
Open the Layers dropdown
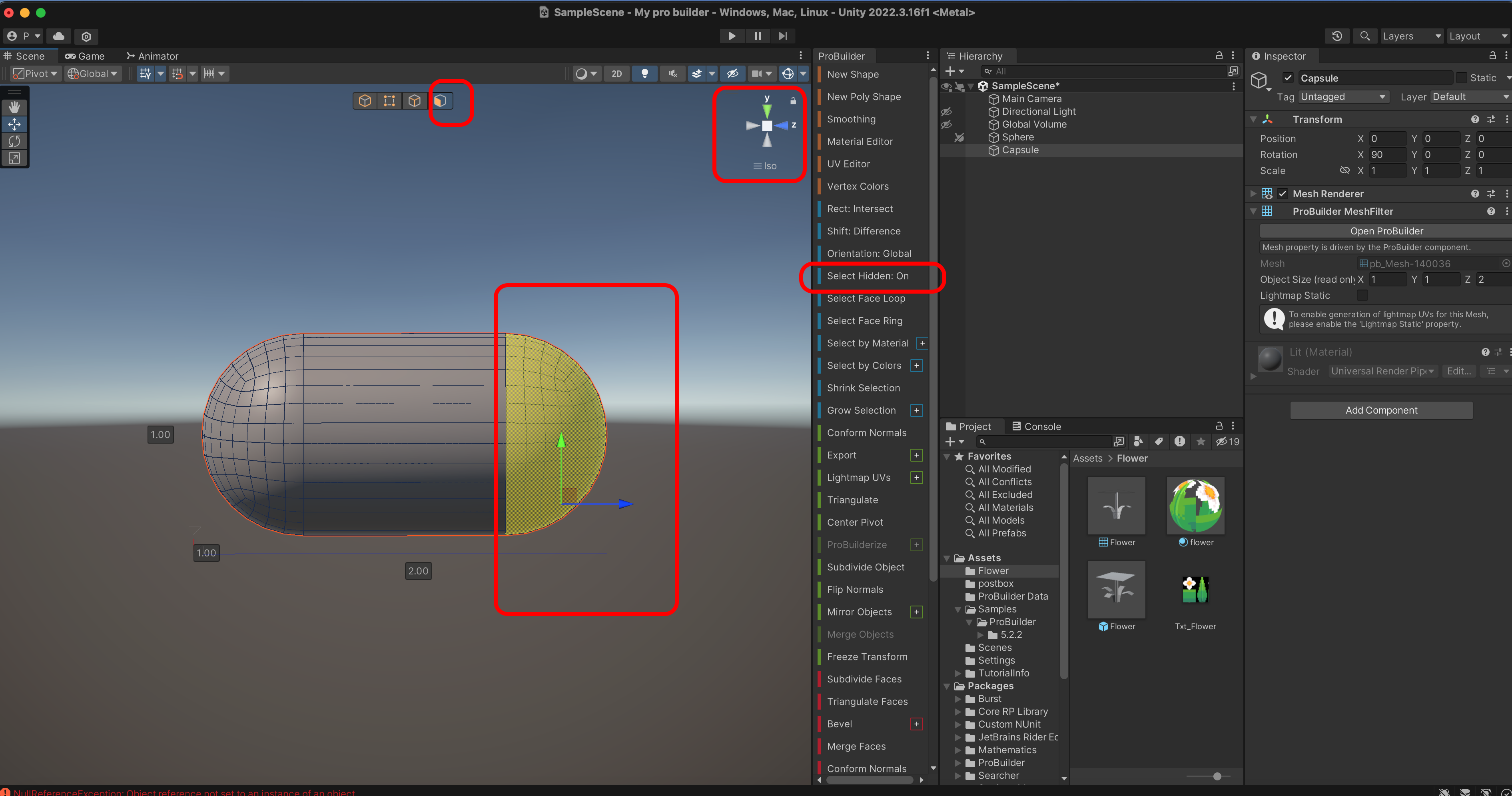click(x=1410, y=36)
